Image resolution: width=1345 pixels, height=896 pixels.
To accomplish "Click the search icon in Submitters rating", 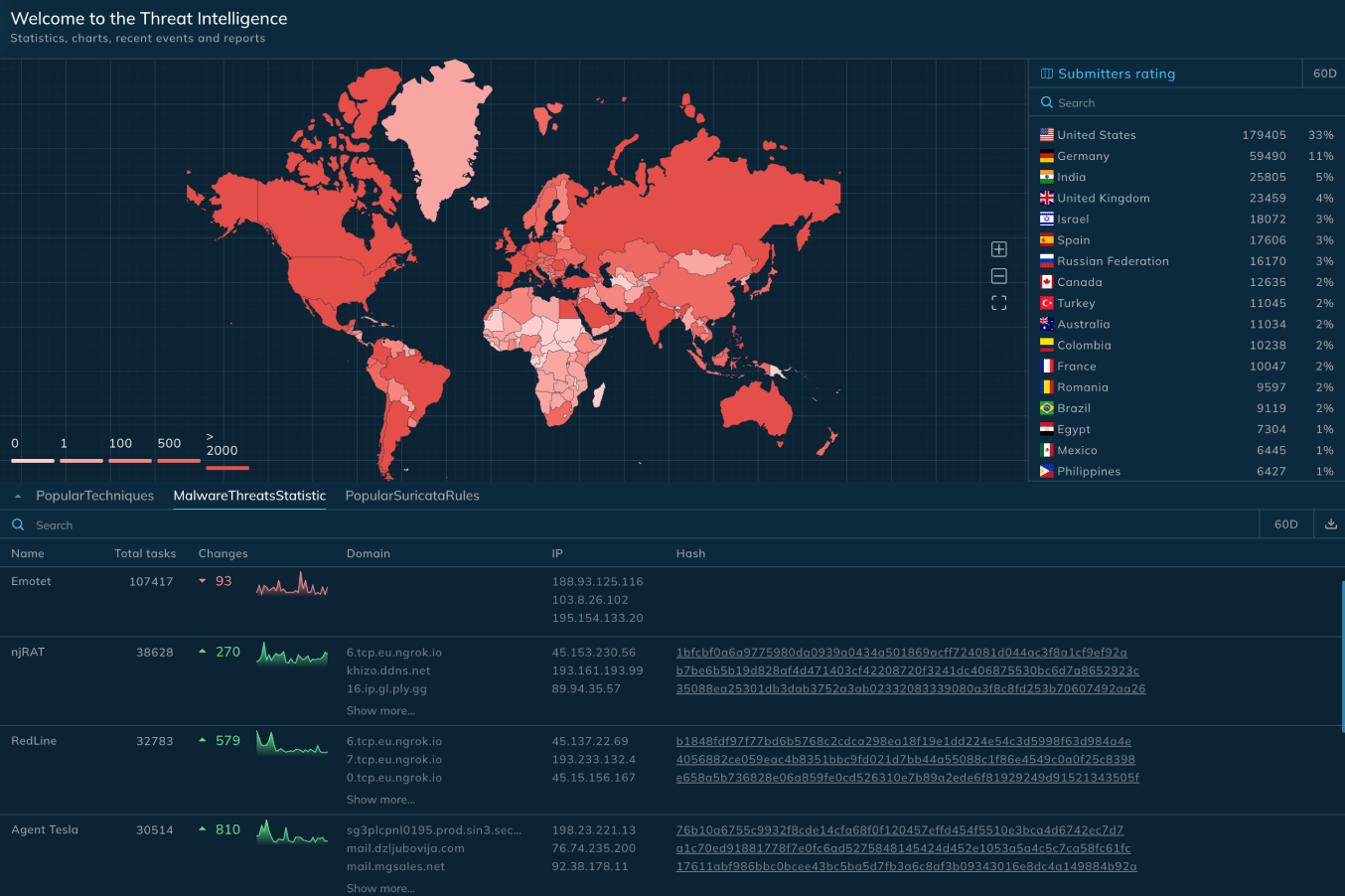I will tap(1046, 102).
